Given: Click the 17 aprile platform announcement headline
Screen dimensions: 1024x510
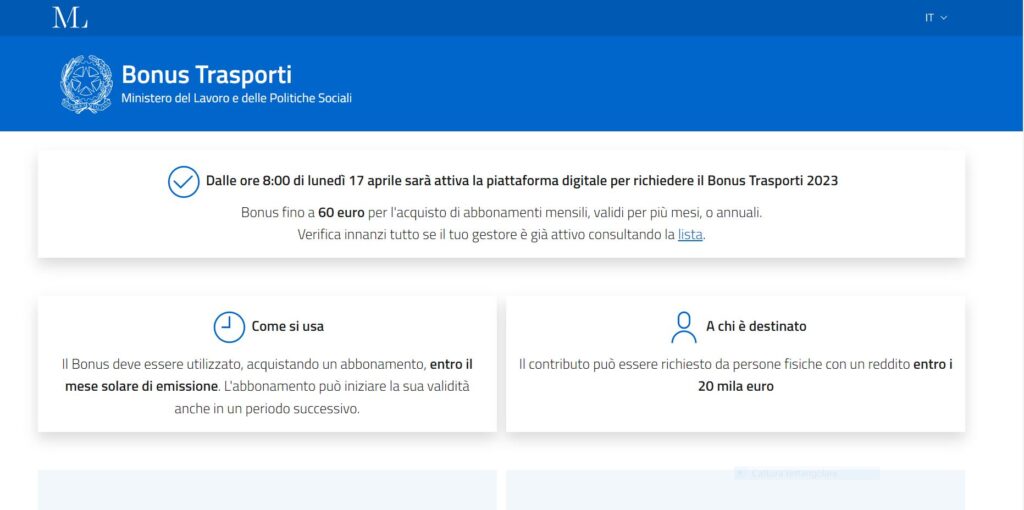Looking at the screenshot, I should click(522, 181).
